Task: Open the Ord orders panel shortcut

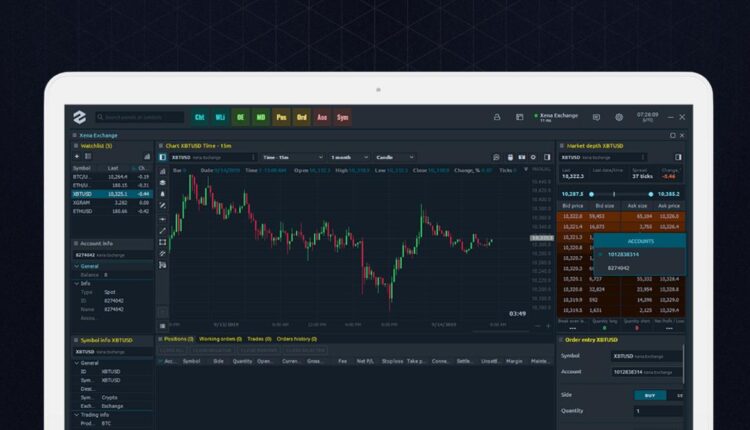Action: point(302,117)
